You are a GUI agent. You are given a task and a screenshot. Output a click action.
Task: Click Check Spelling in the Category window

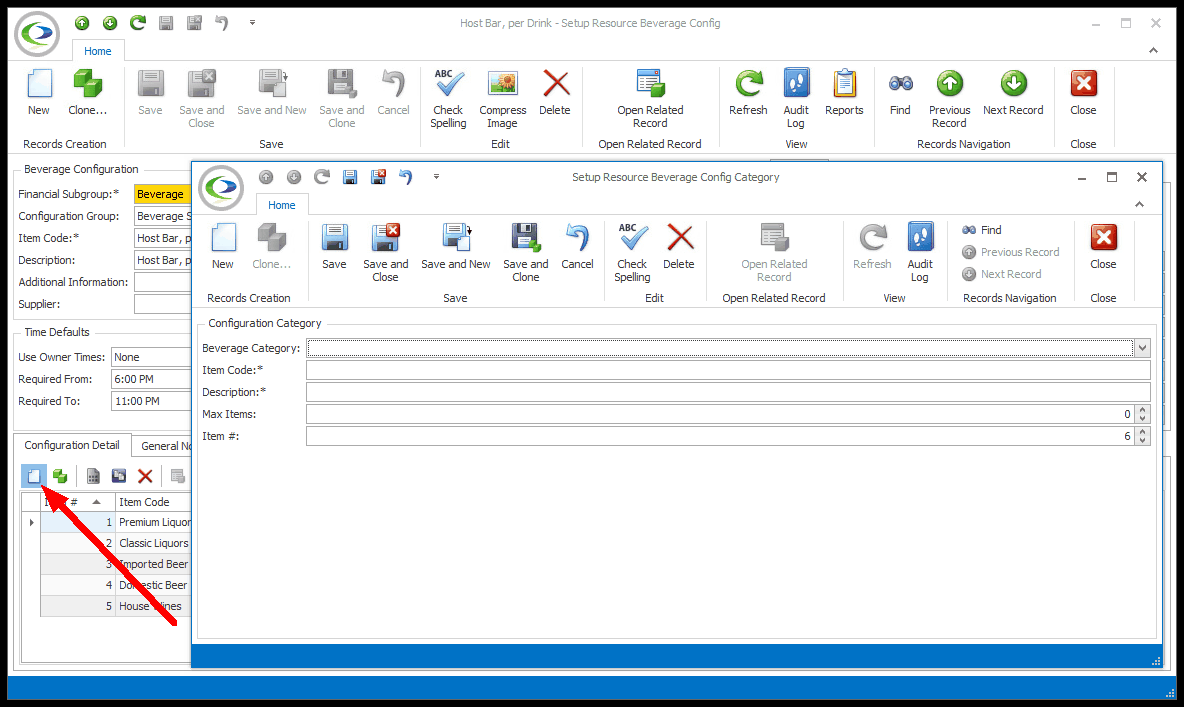click(633, 252)
